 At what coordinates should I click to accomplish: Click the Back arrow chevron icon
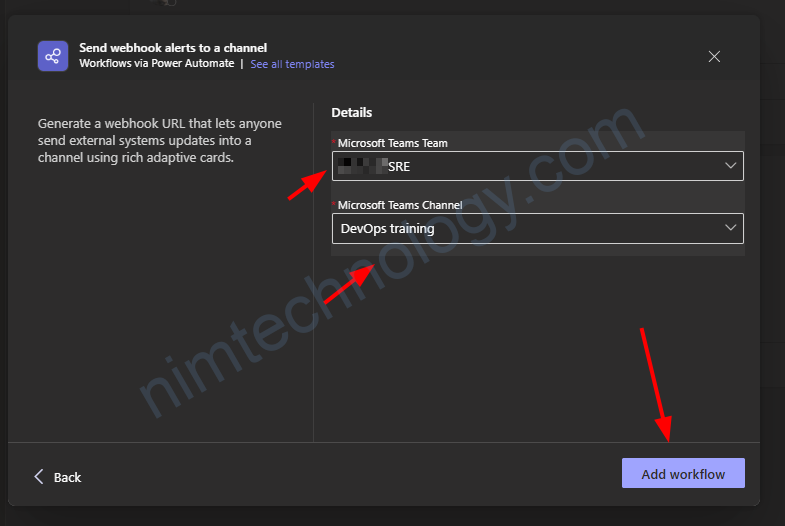40,476
